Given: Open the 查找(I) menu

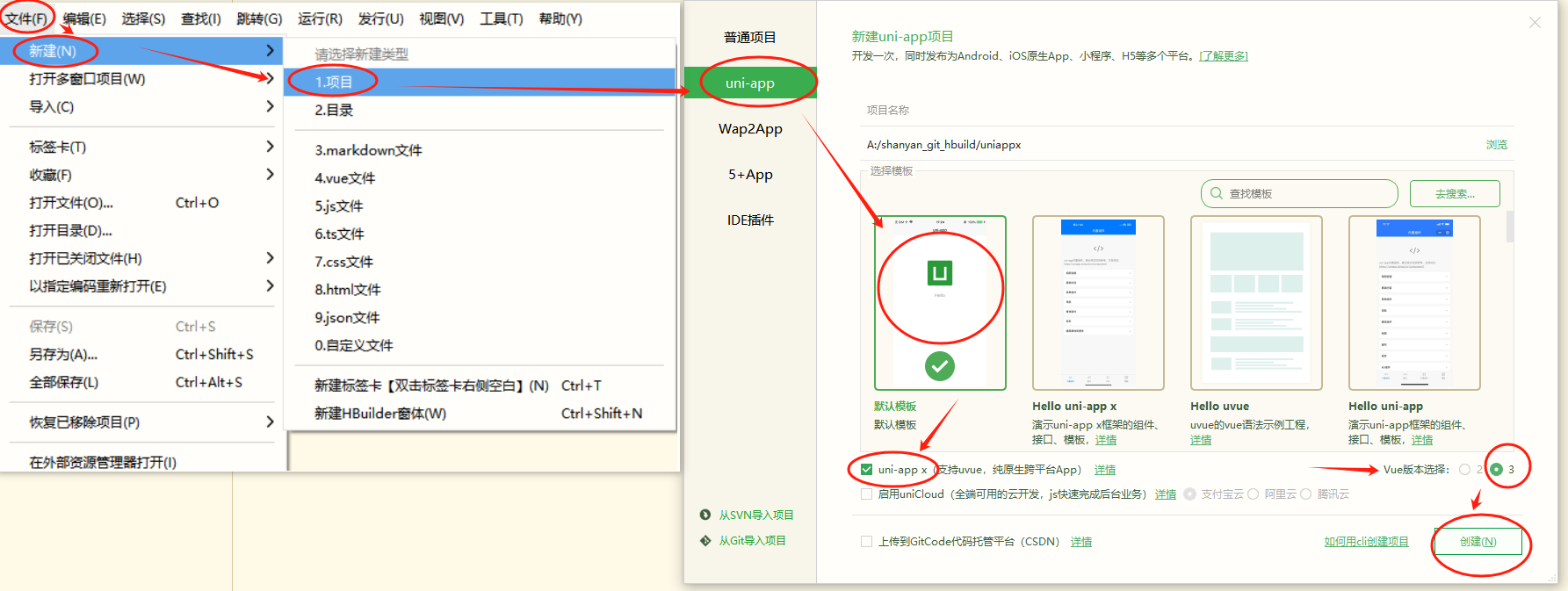Looking at the screenshot, I should tap(201, 18).
